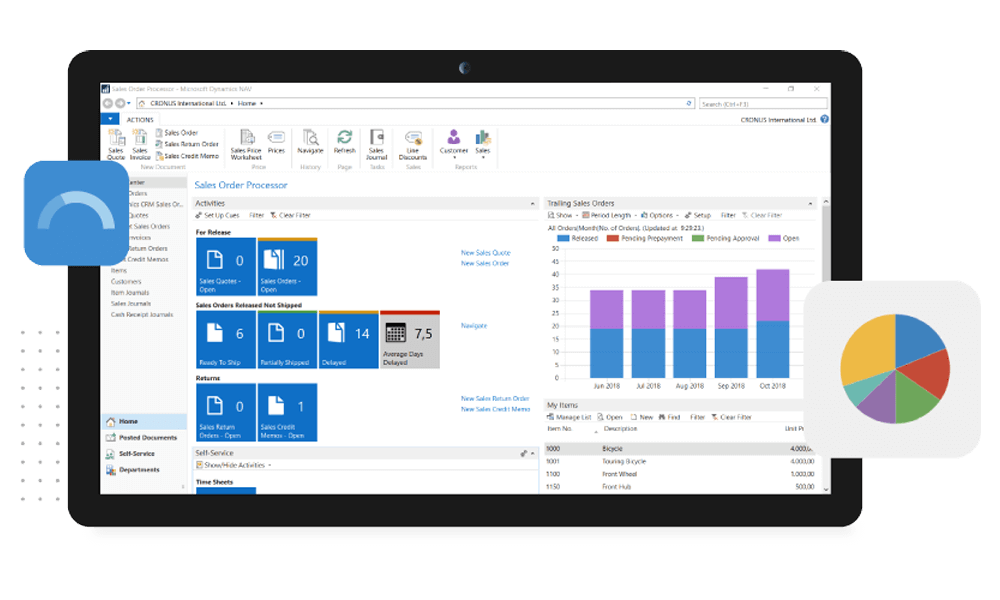This screenshot has width=1000, height=600.
Task: Open the Sales Return Orders - Open tile
Action: tap(226, 412)
